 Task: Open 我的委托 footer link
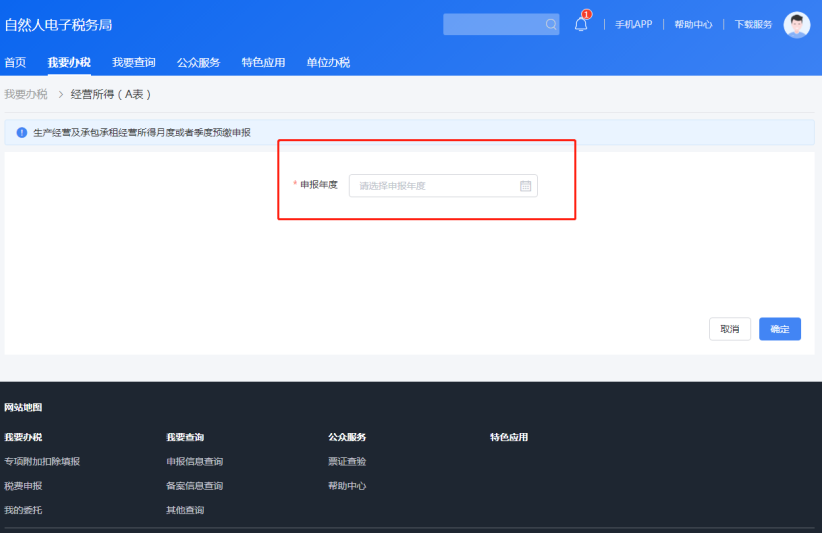pyautogui.click(x=23, y=510)
